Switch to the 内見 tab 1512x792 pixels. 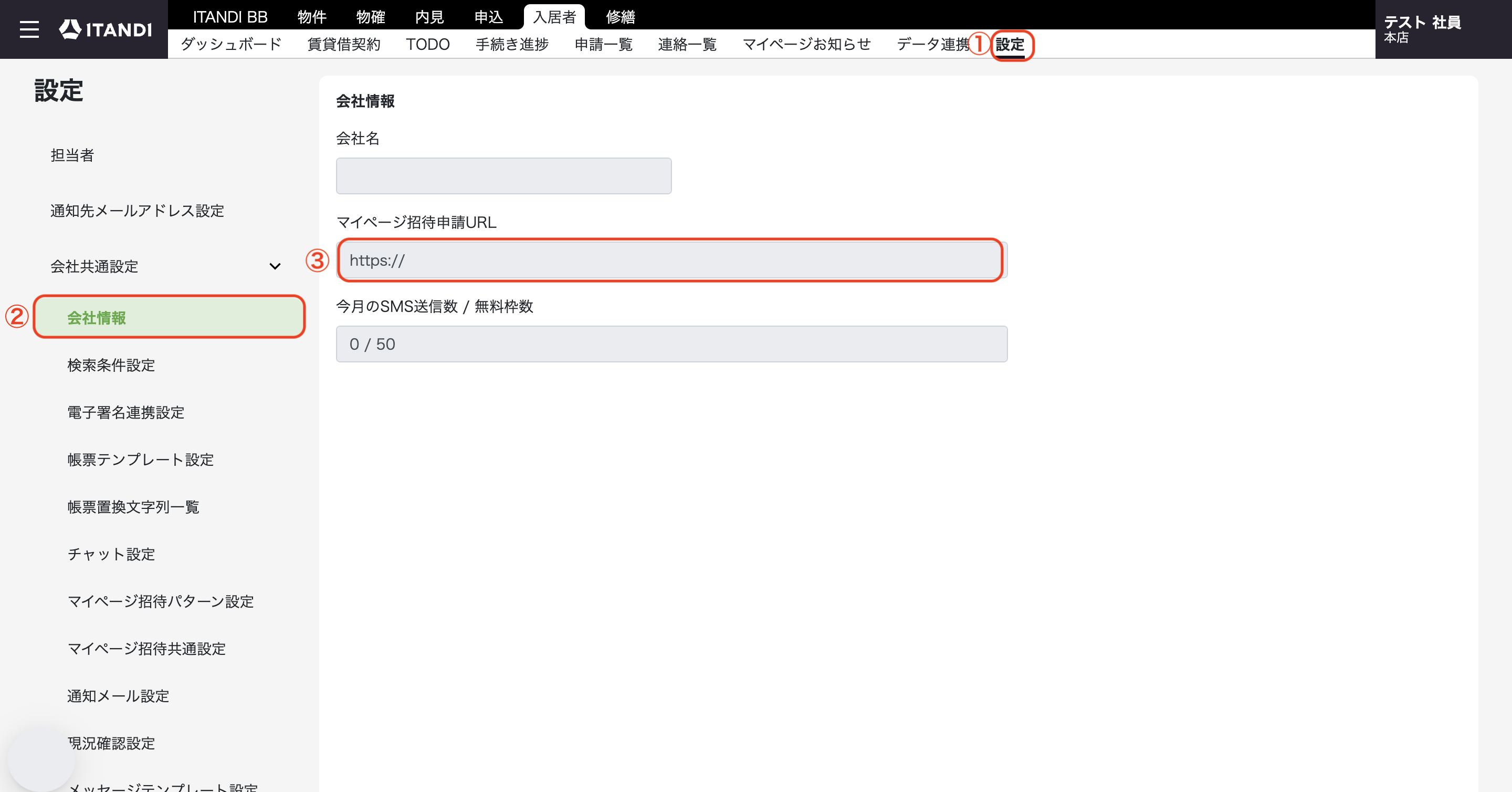pos(429,17)
